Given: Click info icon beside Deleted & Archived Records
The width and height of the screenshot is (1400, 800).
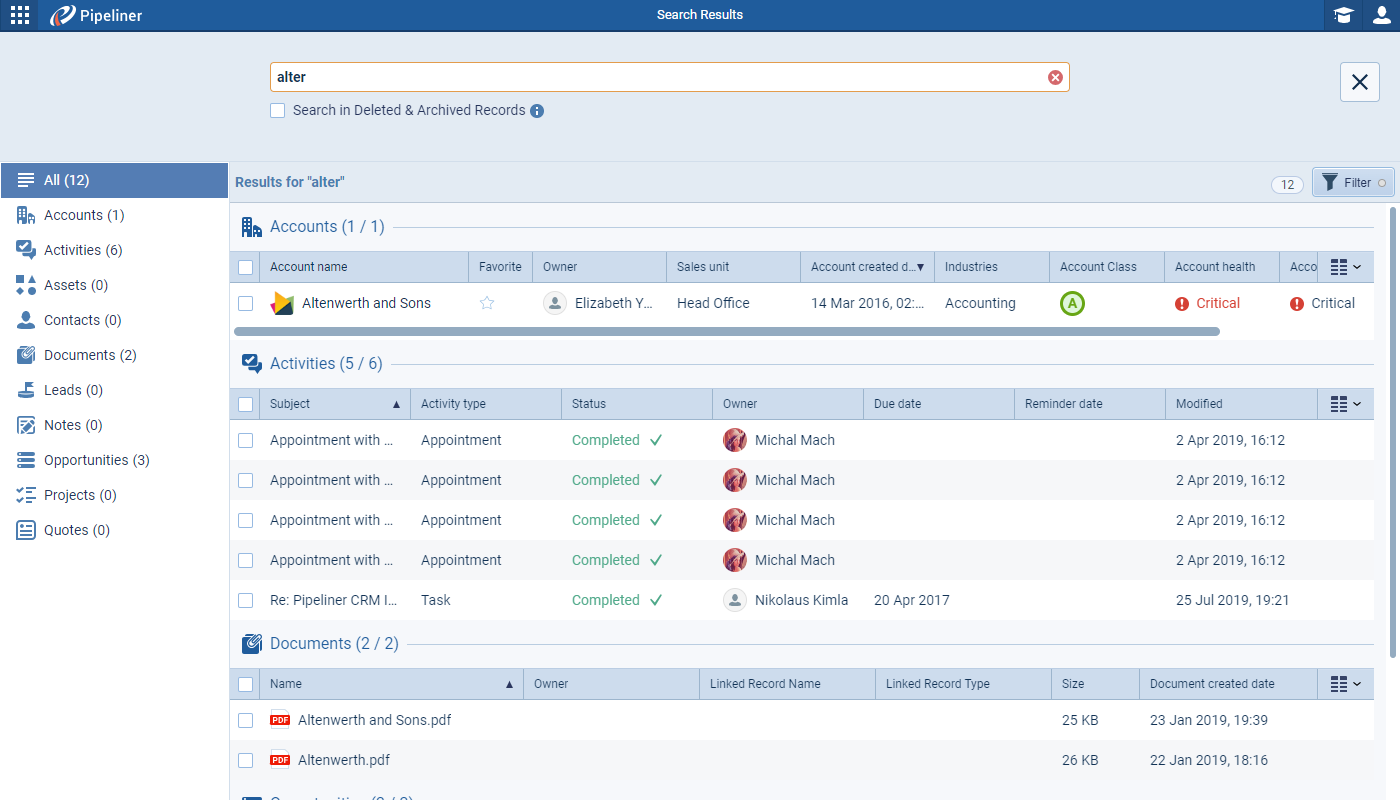Looking at the screenshot, I should pos(537,111).
